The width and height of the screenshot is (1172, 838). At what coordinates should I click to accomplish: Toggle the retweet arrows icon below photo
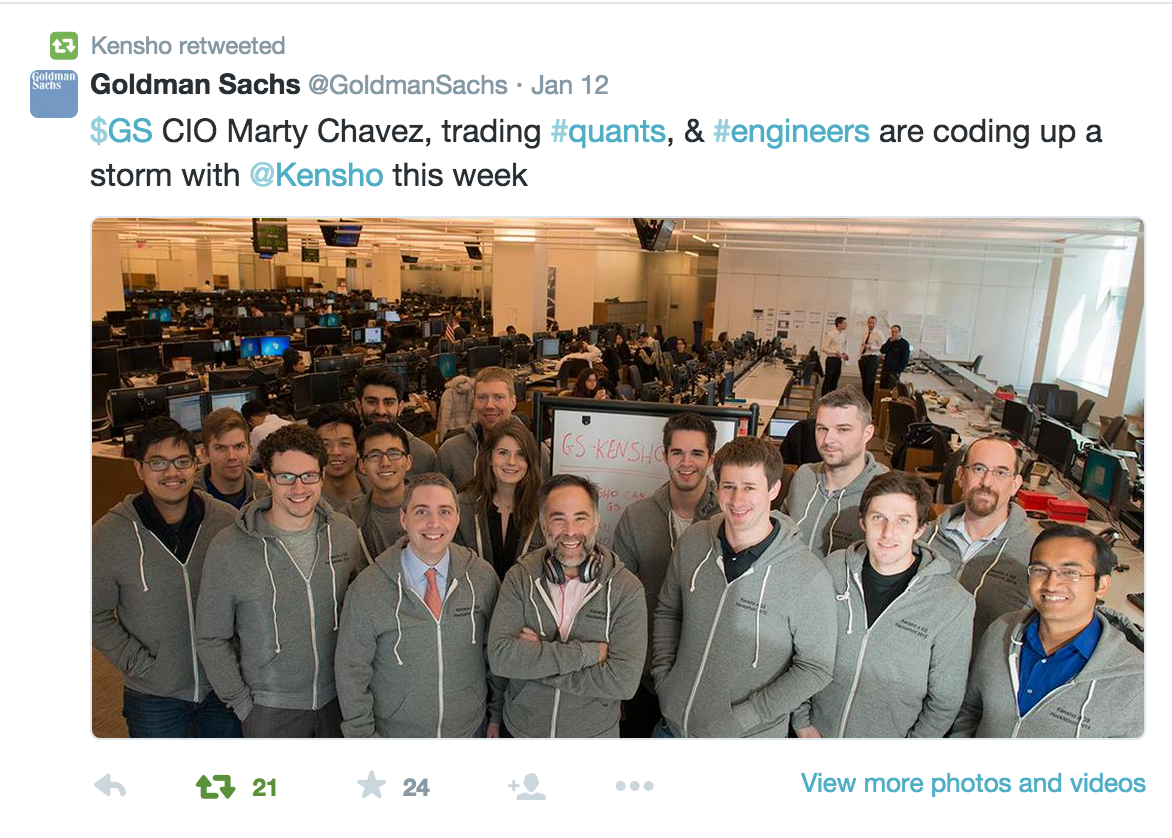[x=215, y=786]
